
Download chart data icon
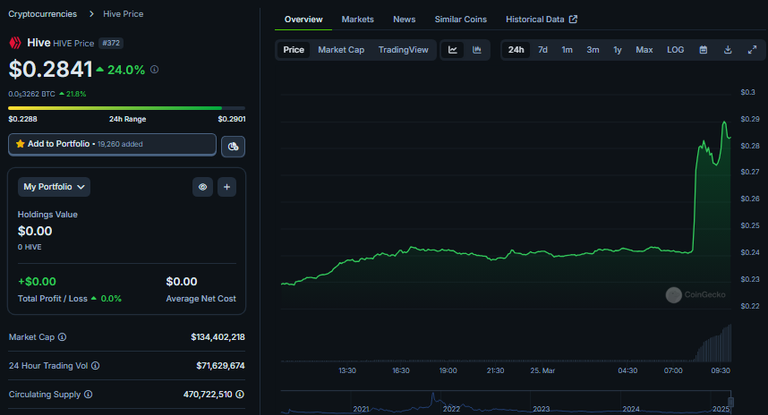pyautogui.click(x=728, y=50)
